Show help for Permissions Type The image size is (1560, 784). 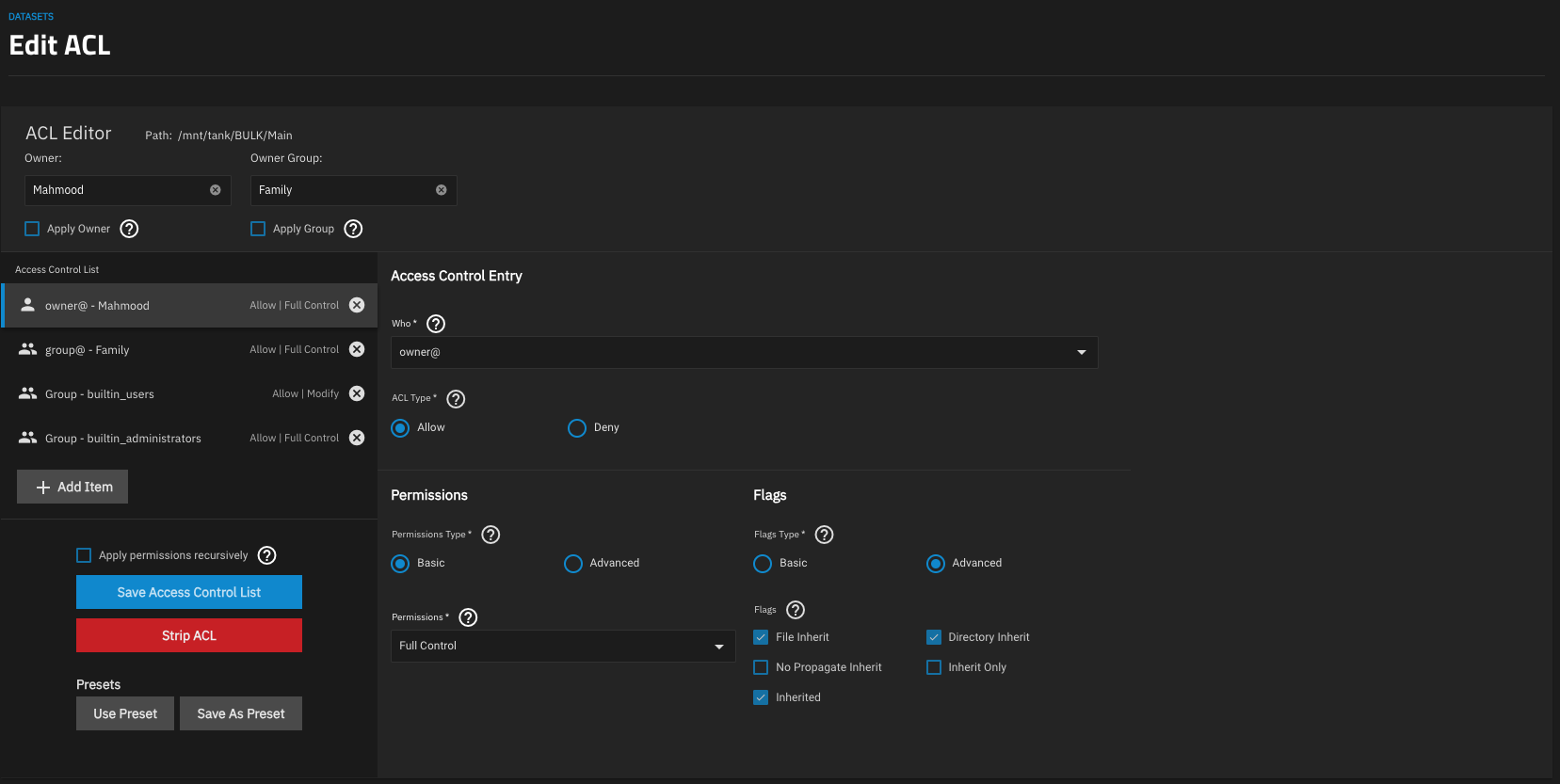click(x=491, y=535)
